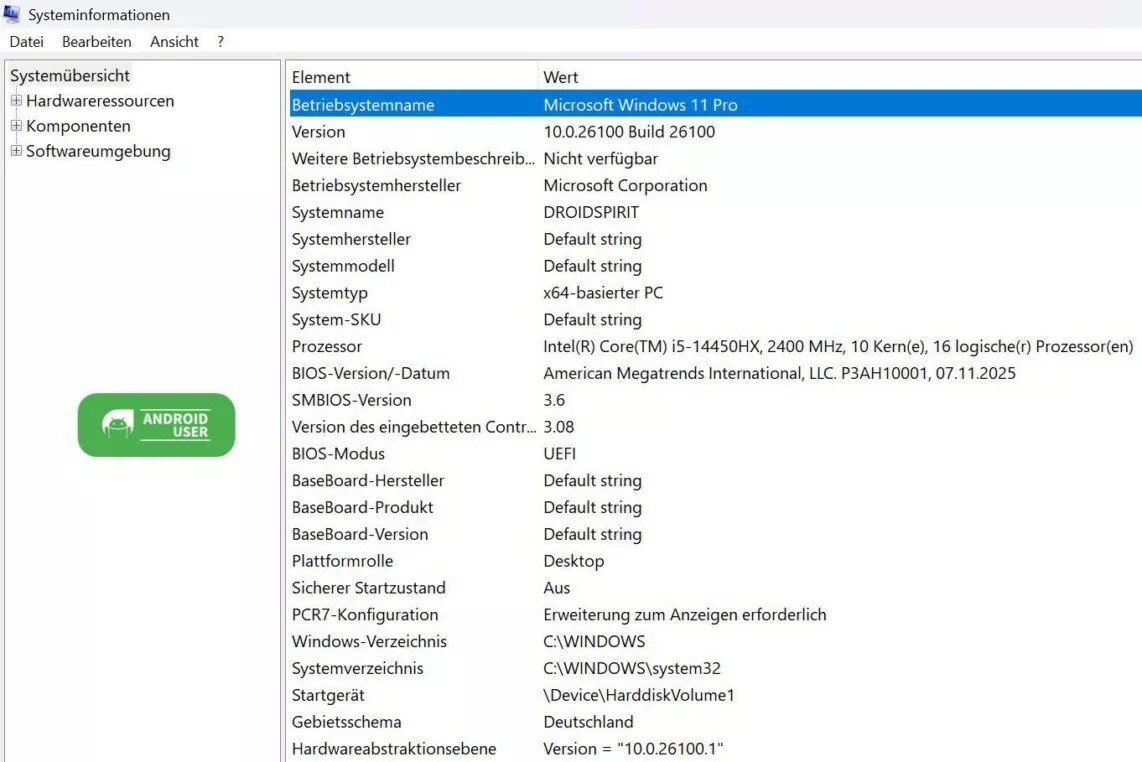Select the Systemhersteller row
Viewport: 1142px width, 762px height.
coord(715,240)
